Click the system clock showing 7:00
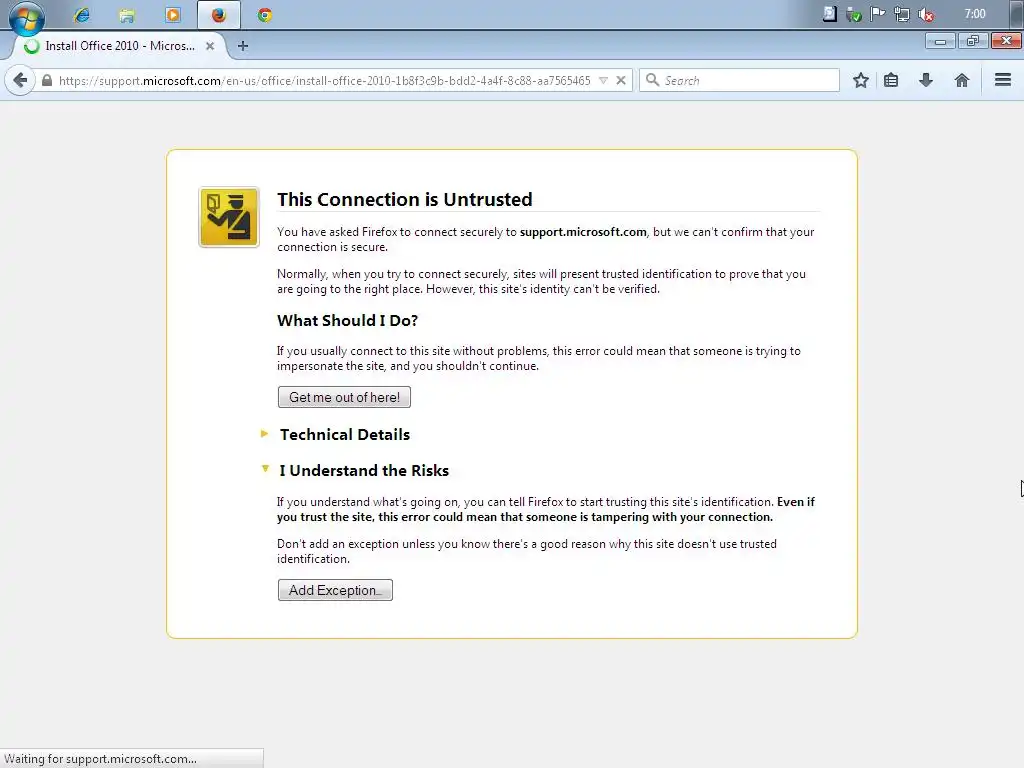The image size is (1024, 768). [974, 14]
